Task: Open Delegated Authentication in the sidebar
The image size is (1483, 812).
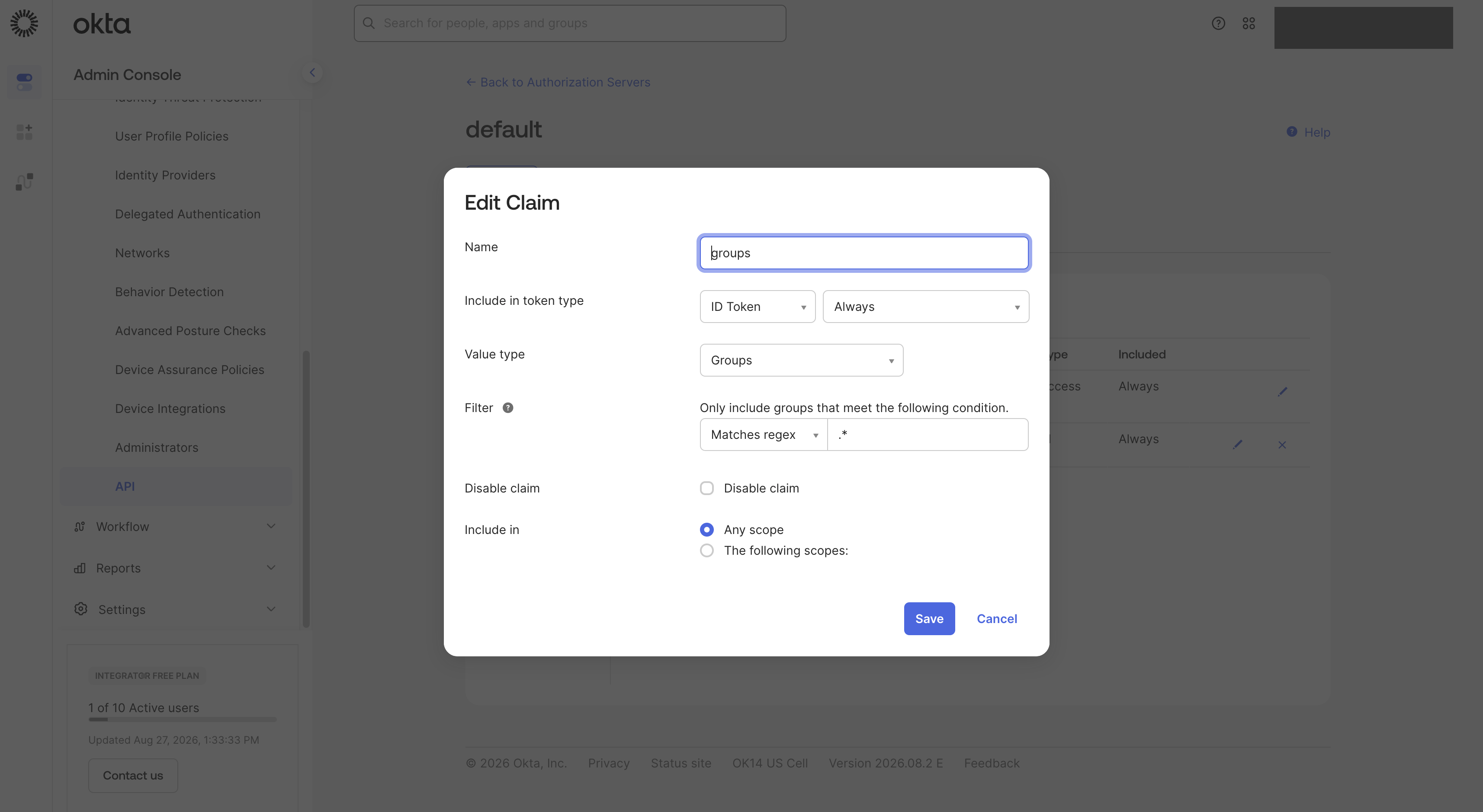Action: pyautogui.click(x=188, y=214)
